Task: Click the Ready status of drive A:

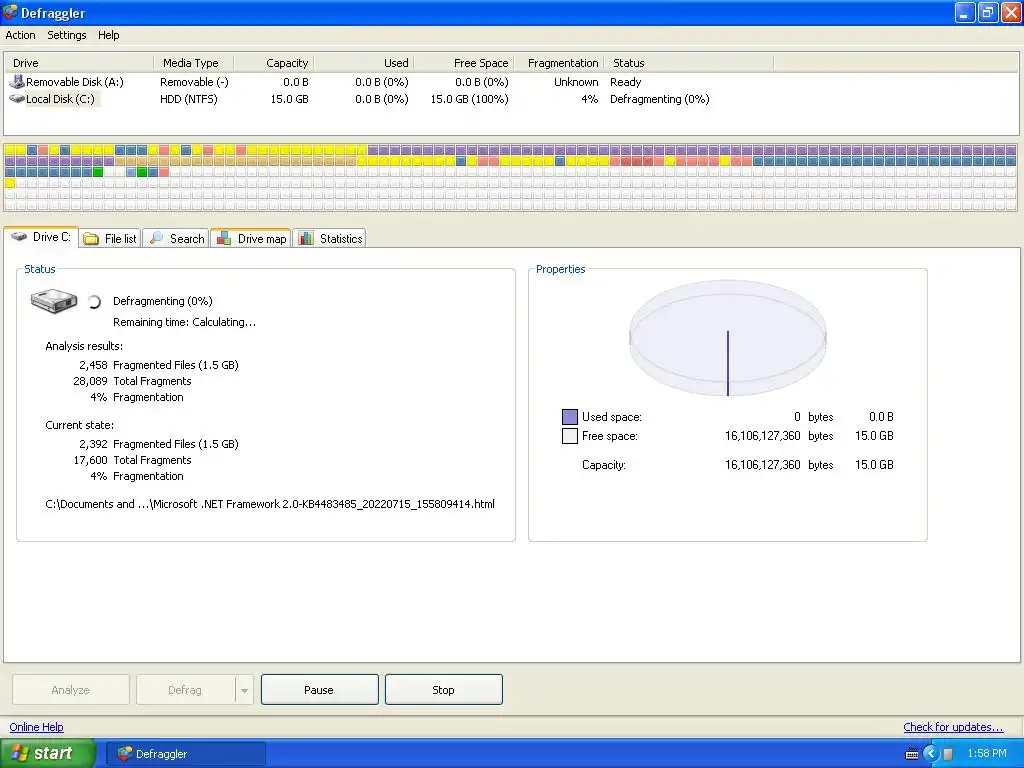Action: point(626,82)
